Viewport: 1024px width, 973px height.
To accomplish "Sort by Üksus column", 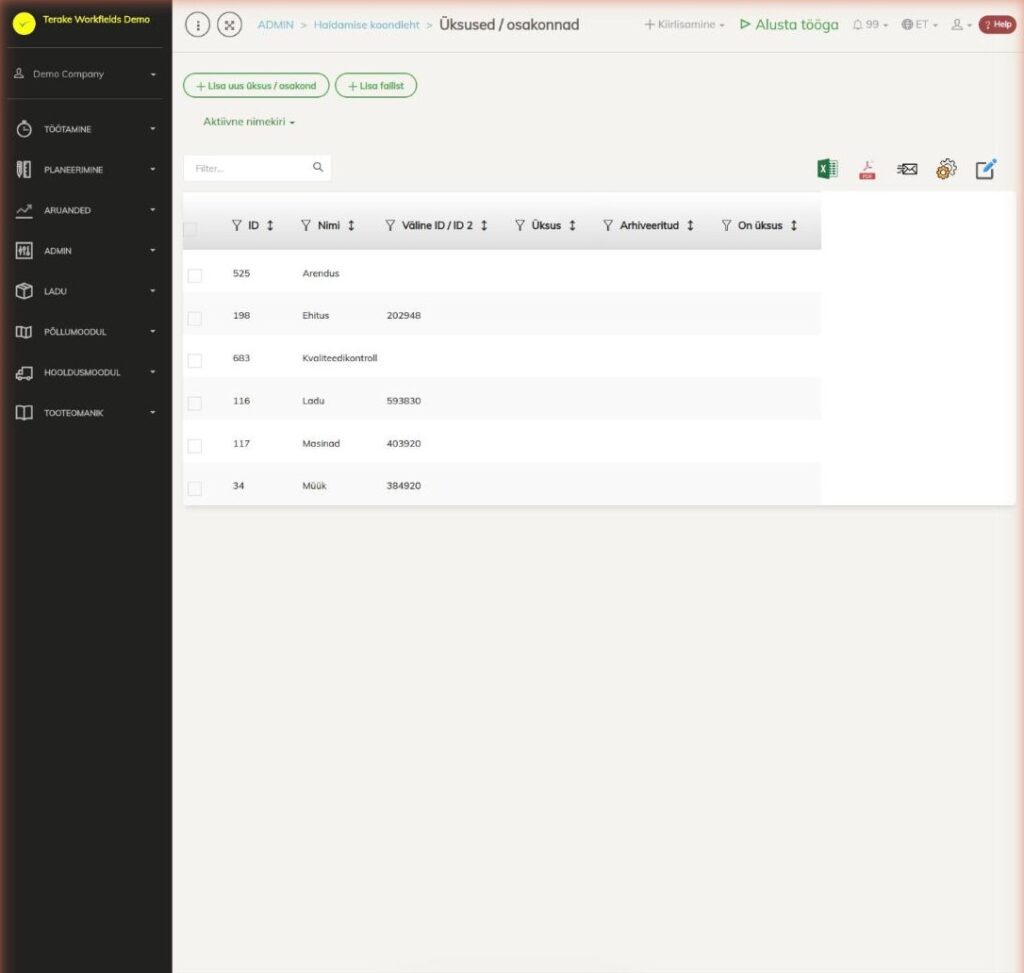I will coord(572,225).
